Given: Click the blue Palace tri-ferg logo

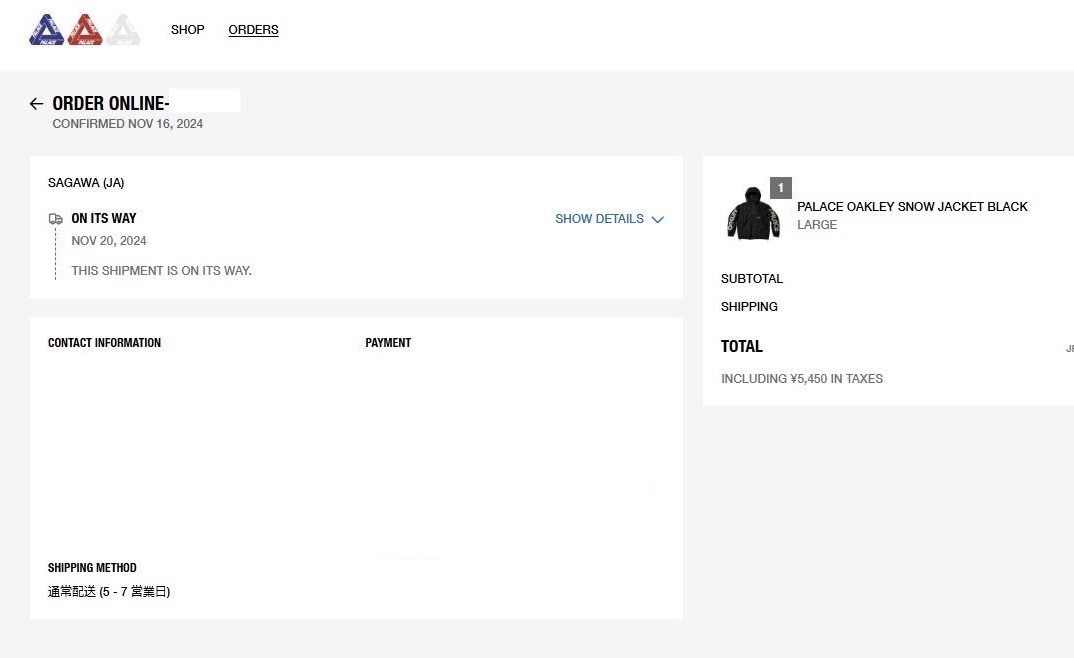Looking at the screenshot, I should [47, 30].
